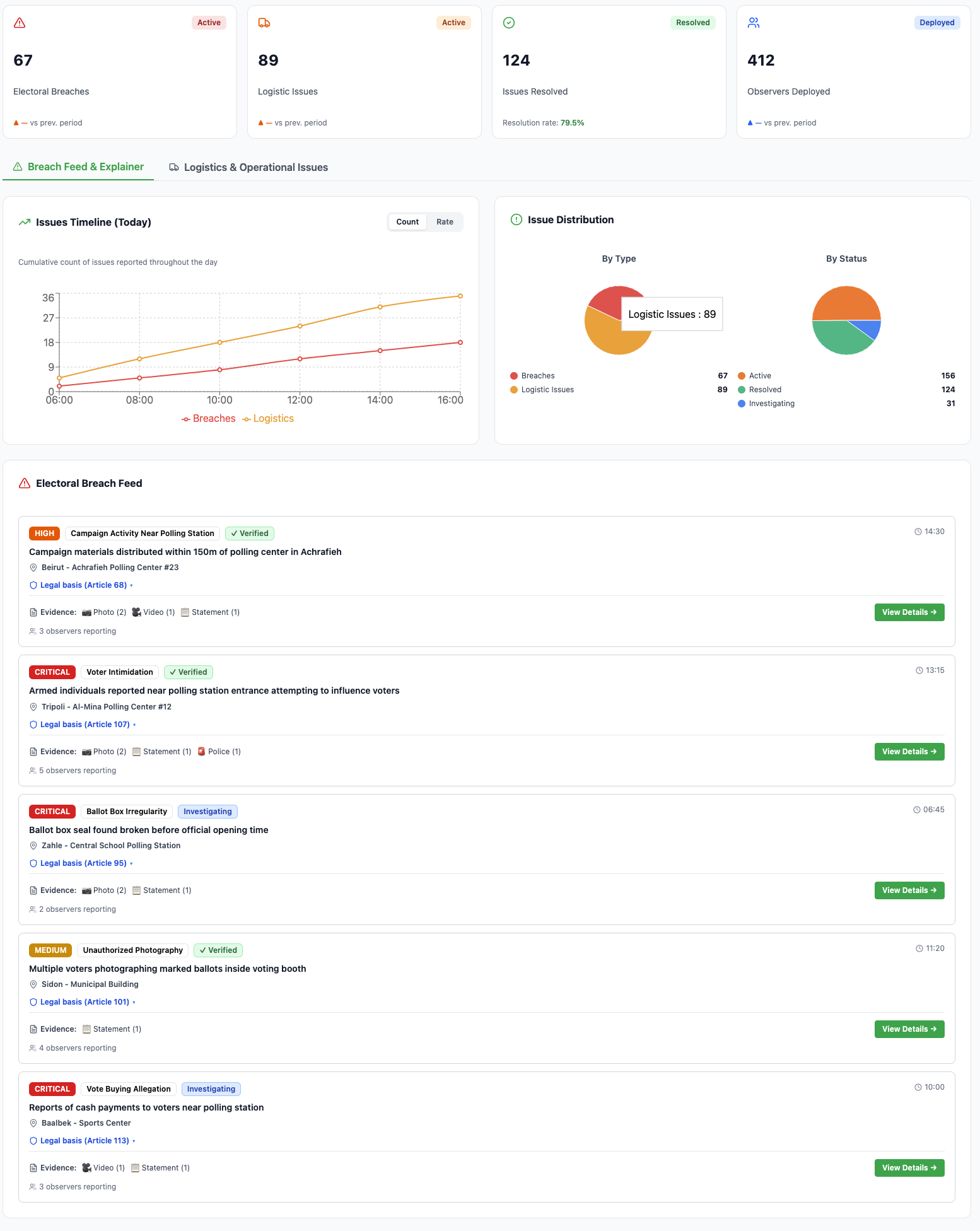Click the Active status count 156

pos(948,376)
